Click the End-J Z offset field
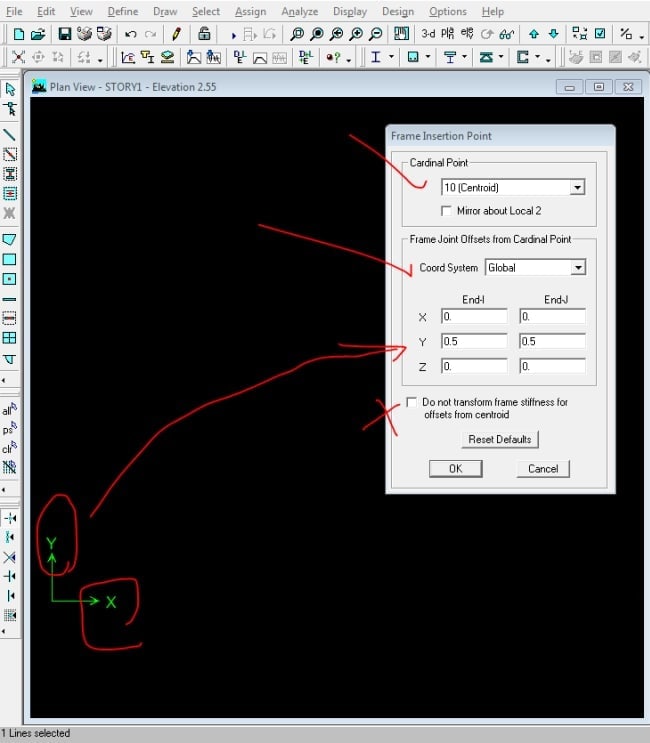The height and width of the screenshot is (743, 650). (552, 366)
